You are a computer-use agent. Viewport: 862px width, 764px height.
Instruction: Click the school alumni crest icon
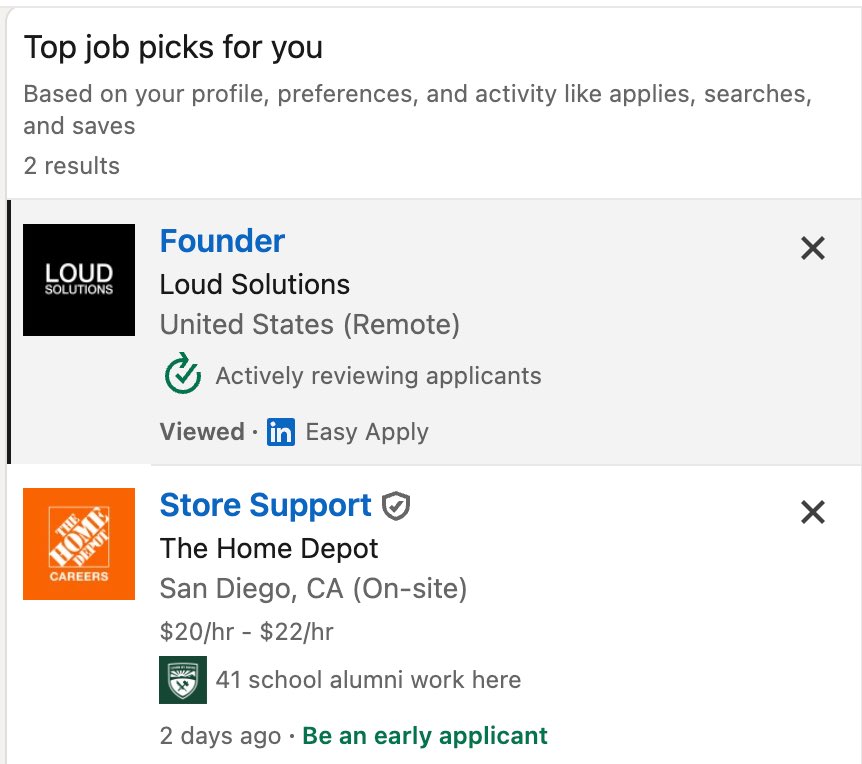pyautogui.click(x=183, y=680)
